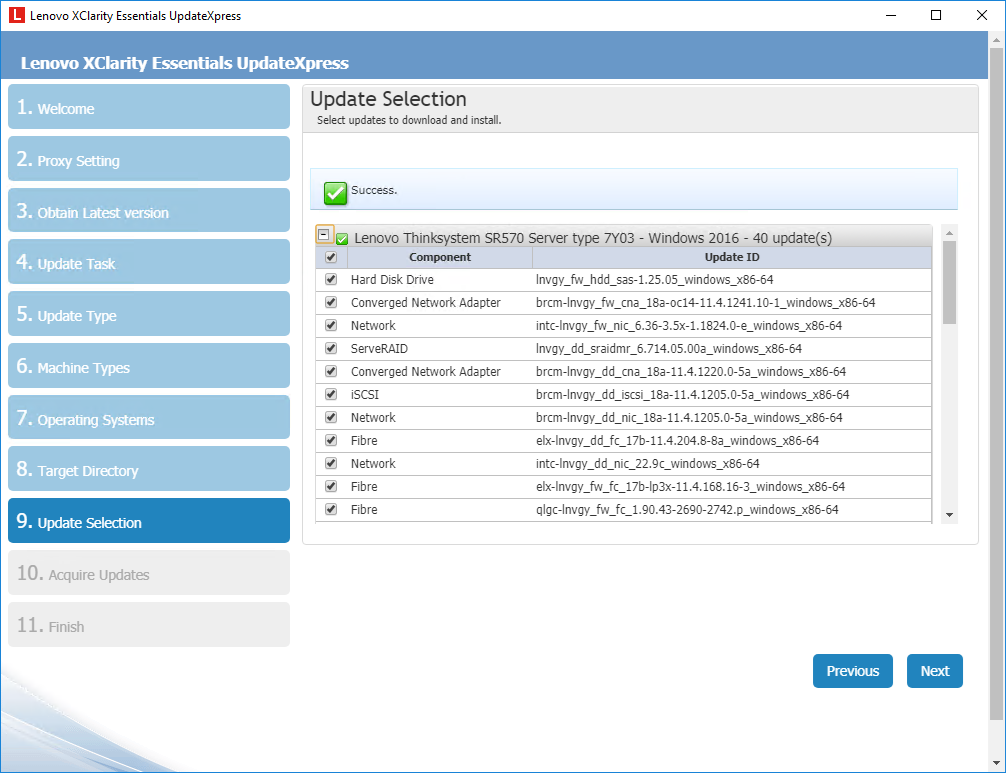The height and width of the screenshot is (773, 1006).
Task: Click the iSCSI component name
Action: (x=364, y=395)
